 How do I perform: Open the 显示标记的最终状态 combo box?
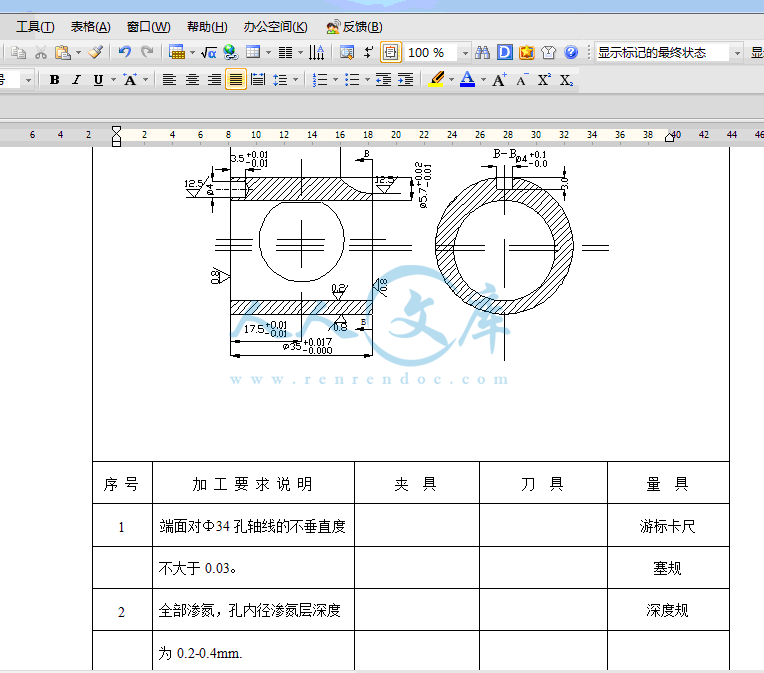pyautogui.click(x=668, y=53)
